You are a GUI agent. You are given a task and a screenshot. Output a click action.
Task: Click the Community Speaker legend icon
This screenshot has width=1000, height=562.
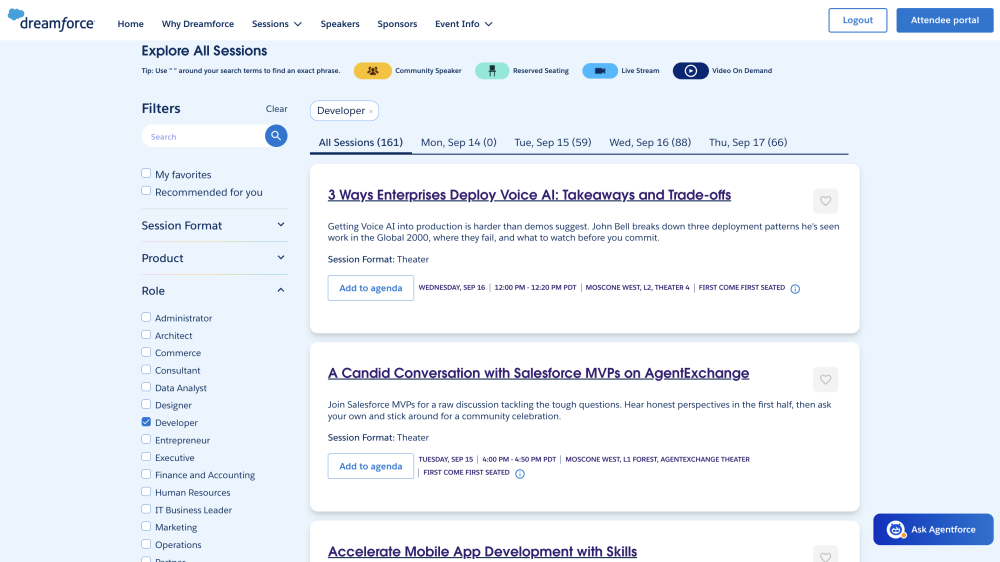point(372,71)
